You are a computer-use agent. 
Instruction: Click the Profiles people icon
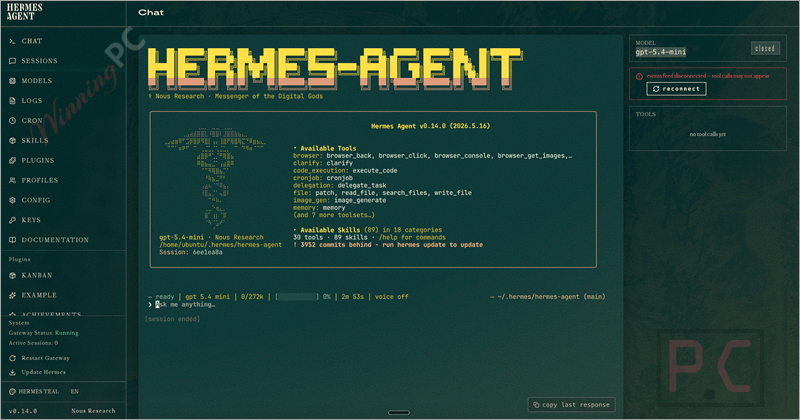(12, 180)
